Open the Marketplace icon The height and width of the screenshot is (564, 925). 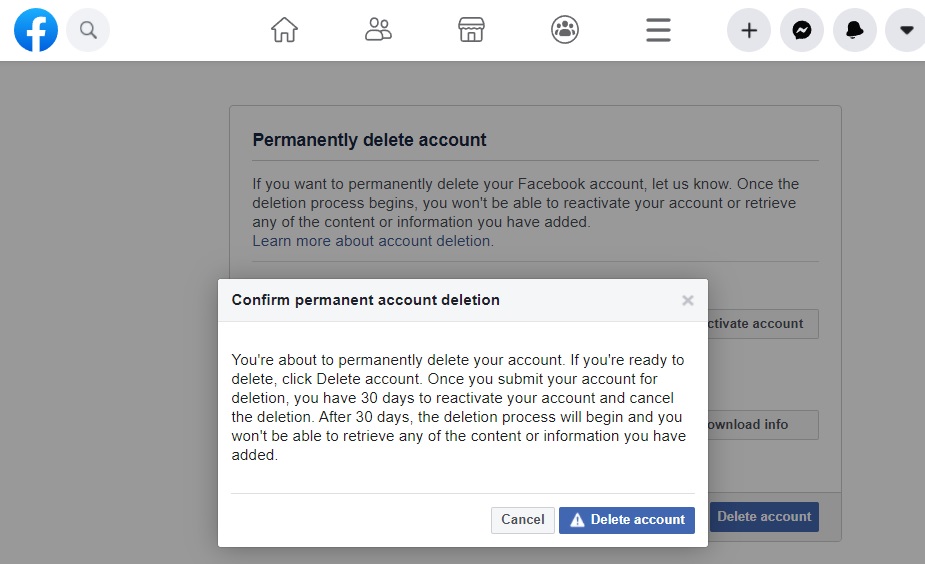coord(471,29)
